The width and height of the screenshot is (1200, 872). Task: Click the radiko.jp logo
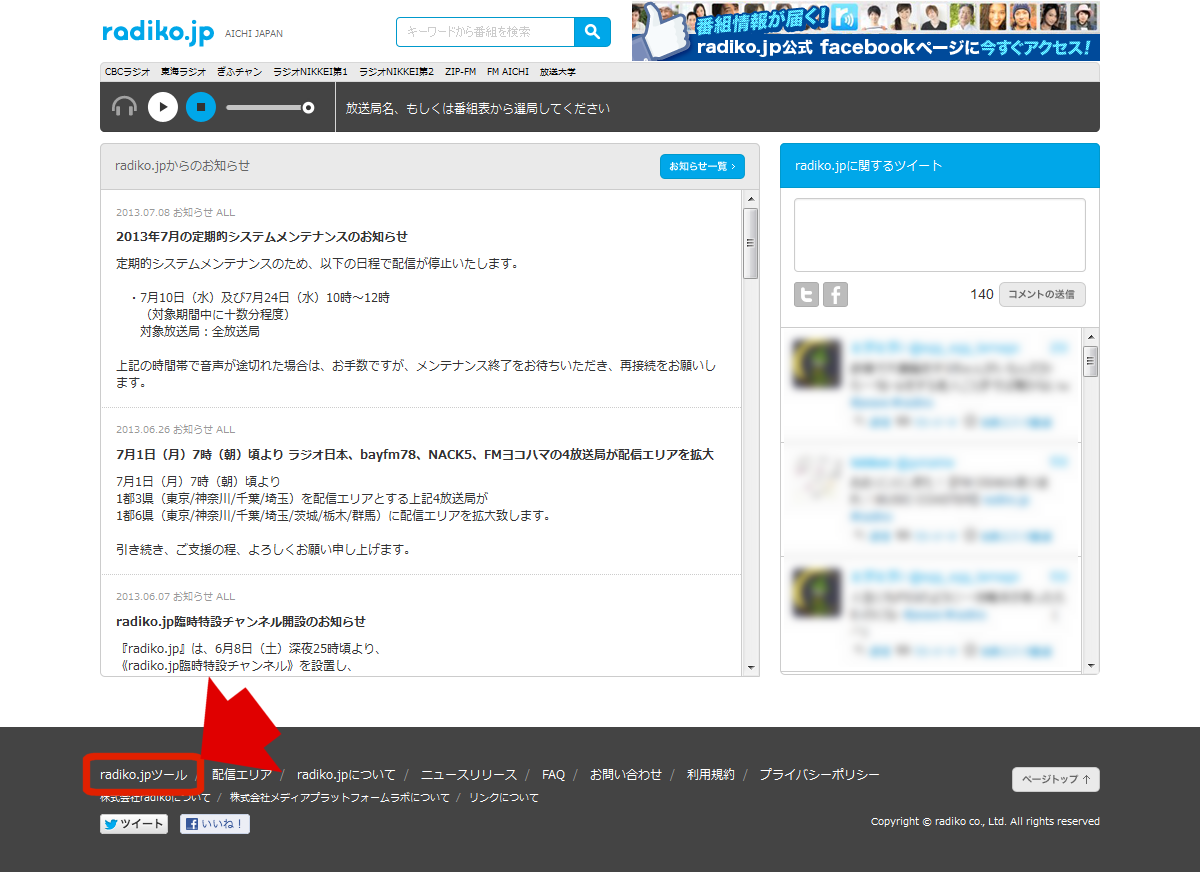[x=158, y=32]
